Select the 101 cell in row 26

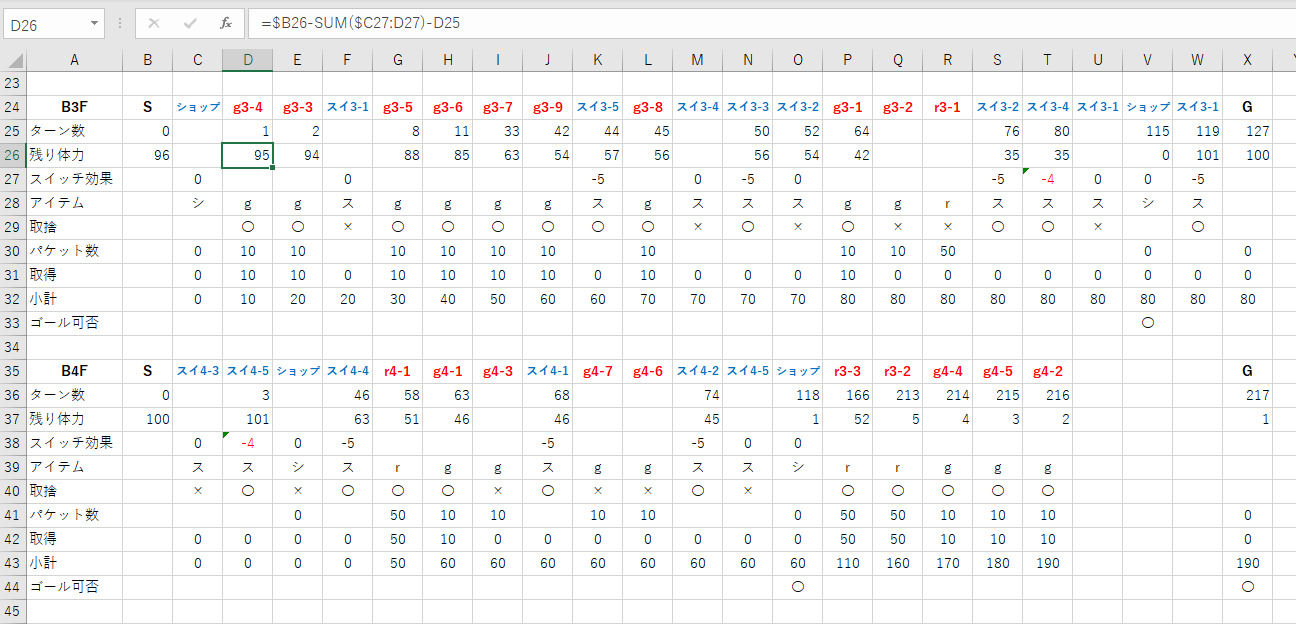pyautogui.click(x=1197, y=155)
